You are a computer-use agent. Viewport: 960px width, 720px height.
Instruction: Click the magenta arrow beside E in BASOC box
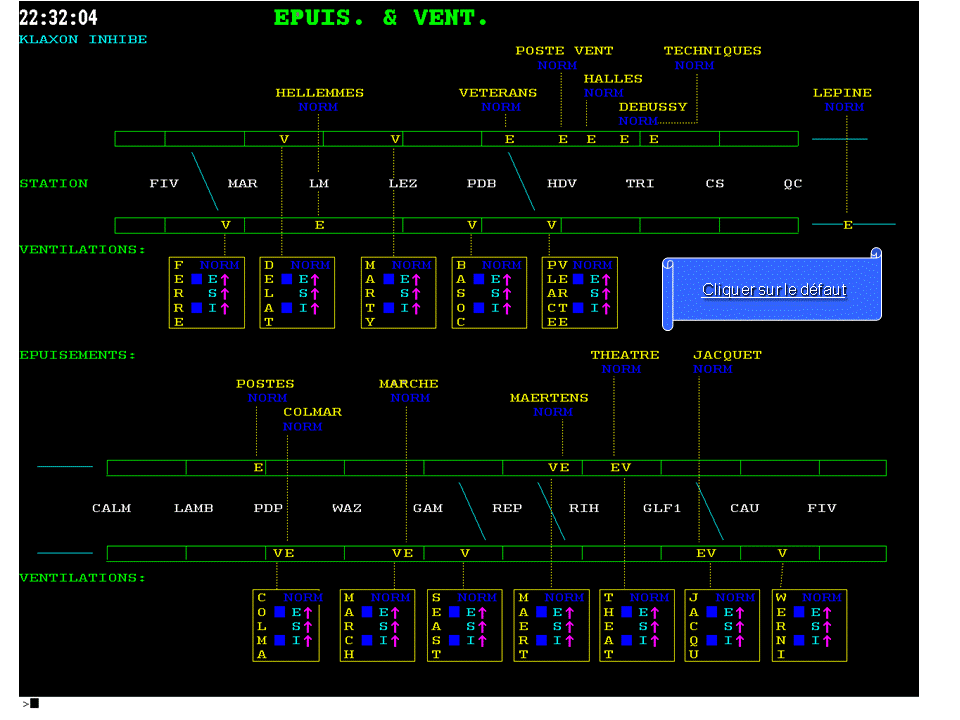tap(507, 280)
